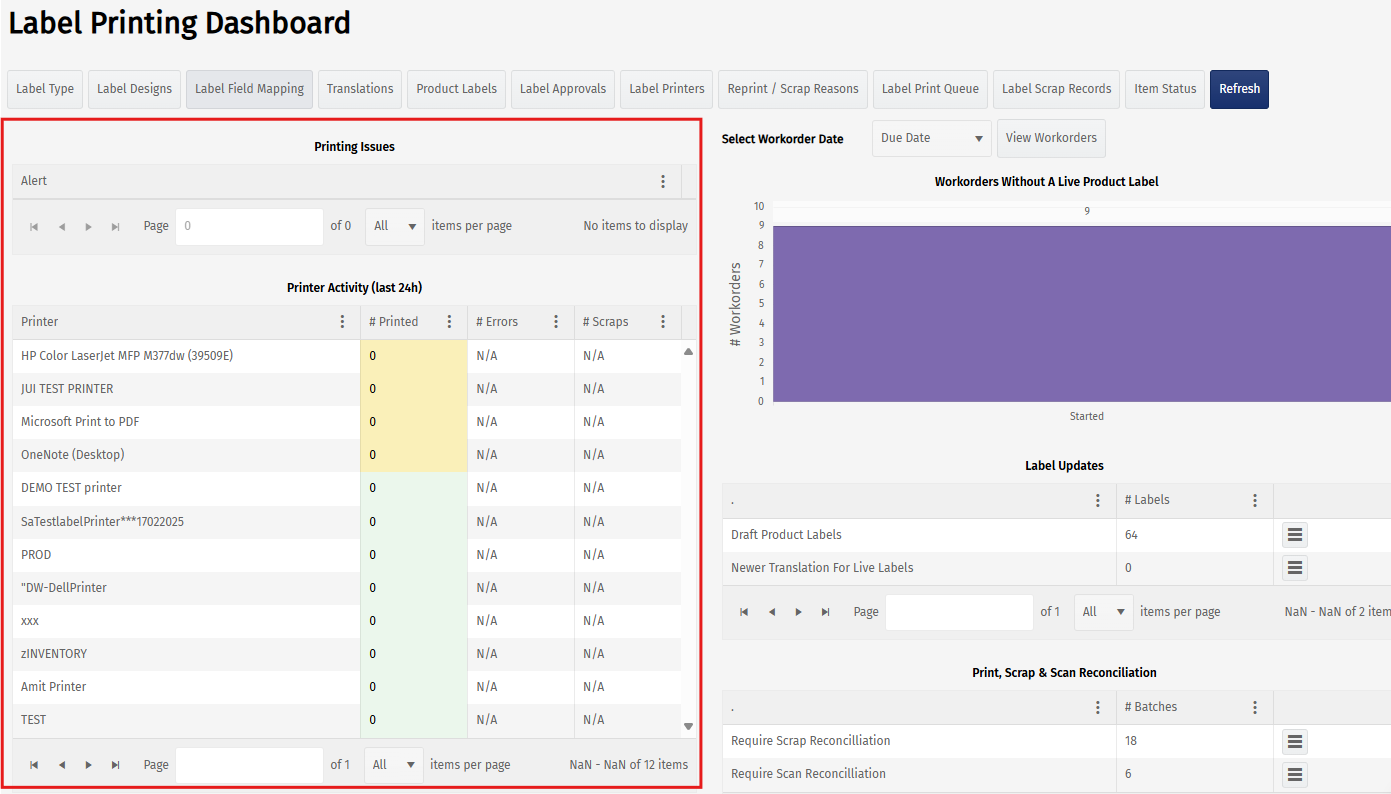This screenshot has height=794, width=1391.
Task: Sort by the # Printed column header
Action: pyautogui.click(x=394, y=322)
